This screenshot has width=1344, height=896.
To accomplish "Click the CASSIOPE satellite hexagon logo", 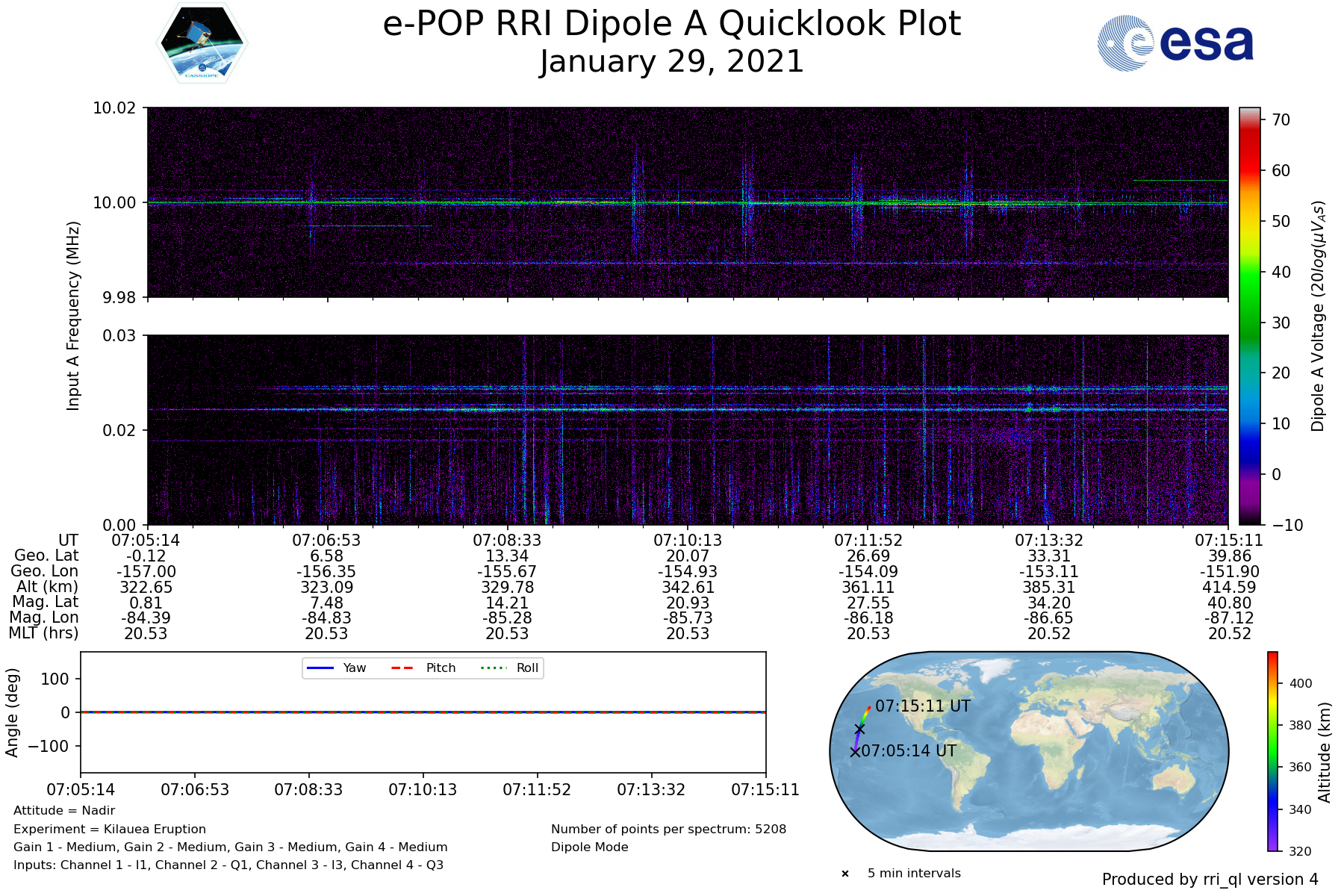I will coord(202,43).
